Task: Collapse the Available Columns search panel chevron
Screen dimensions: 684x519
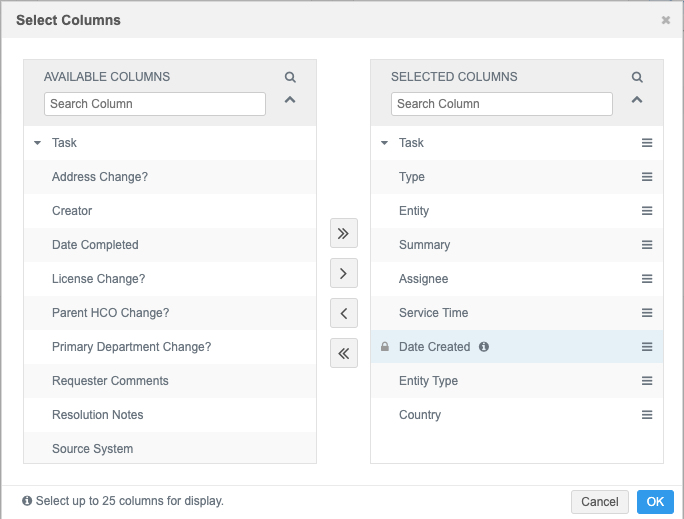Action: (290, 100)
